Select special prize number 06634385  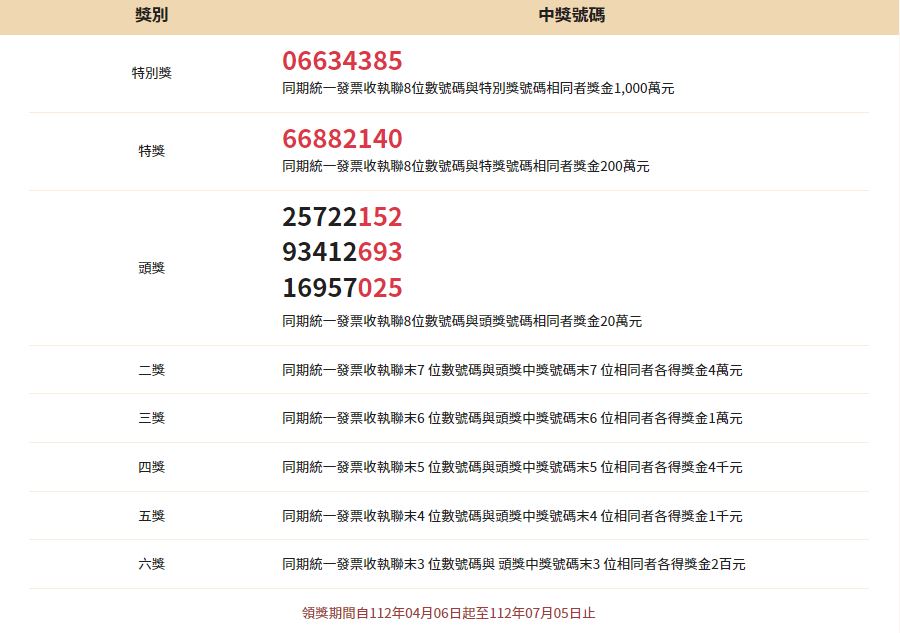point(342,61)
